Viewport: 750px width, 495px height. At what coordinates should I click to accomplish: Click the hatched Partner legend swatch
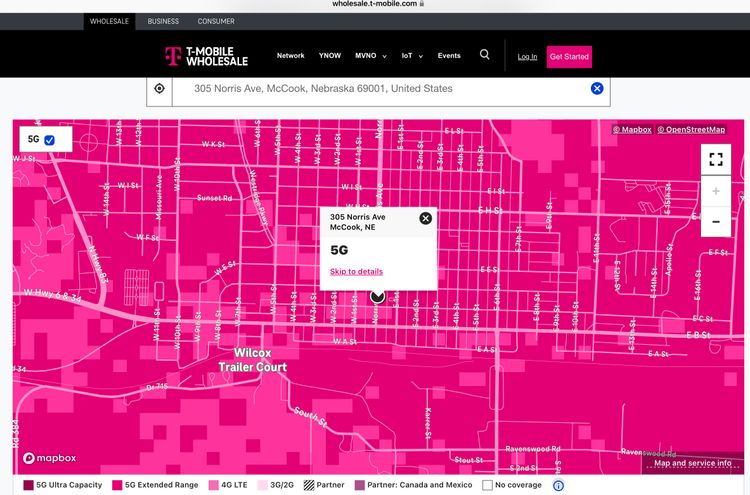click(309, 485)
